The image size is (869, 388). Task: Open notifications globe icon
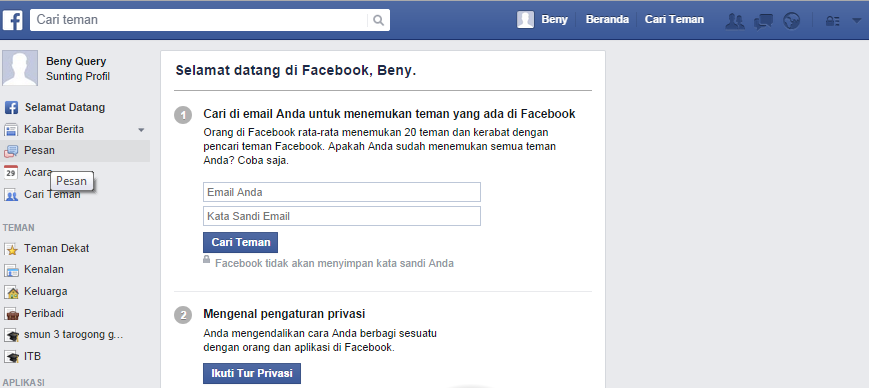[791, 21]
